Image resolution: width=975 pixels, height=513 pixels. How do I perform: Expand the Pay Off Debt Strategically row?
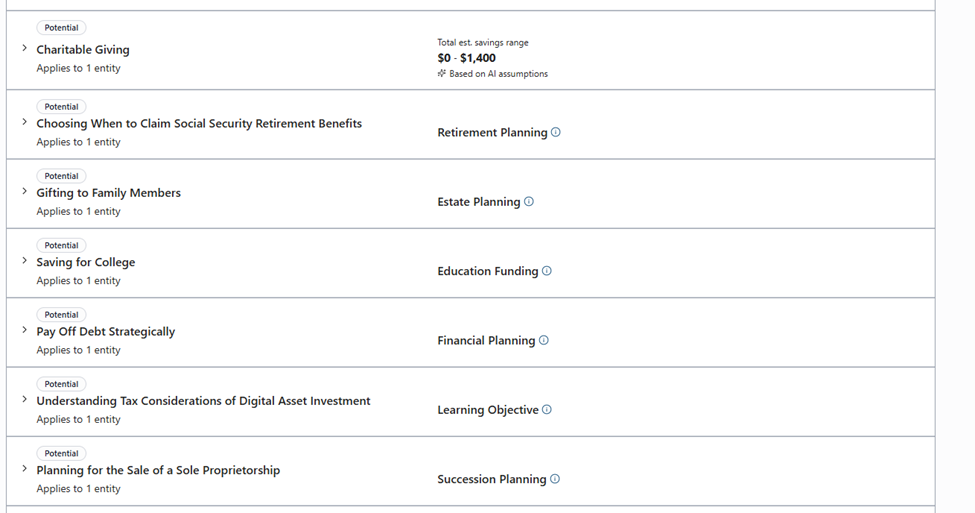pos(25,330)
